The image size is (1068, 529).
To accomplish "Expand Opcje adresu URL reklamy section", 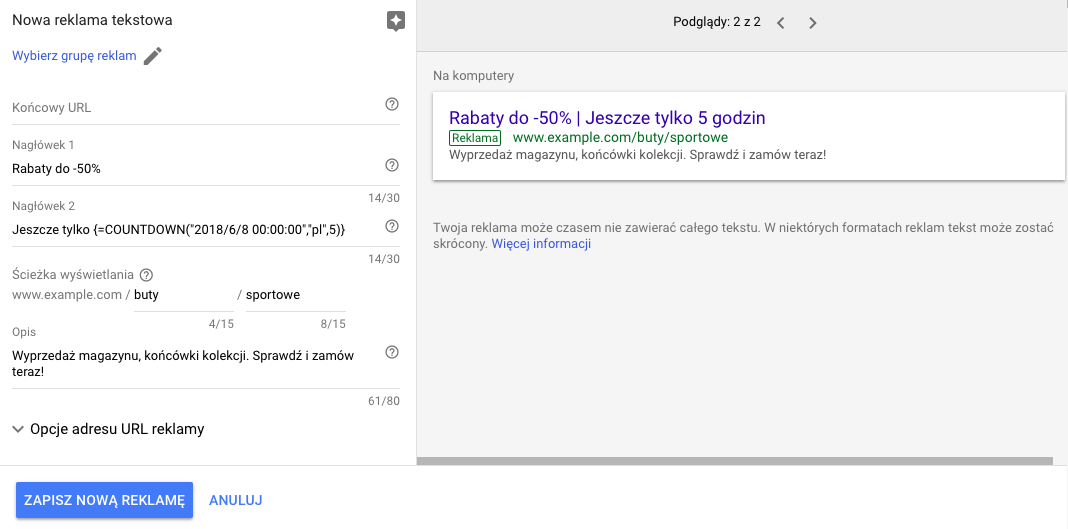I will coord(108,429).
